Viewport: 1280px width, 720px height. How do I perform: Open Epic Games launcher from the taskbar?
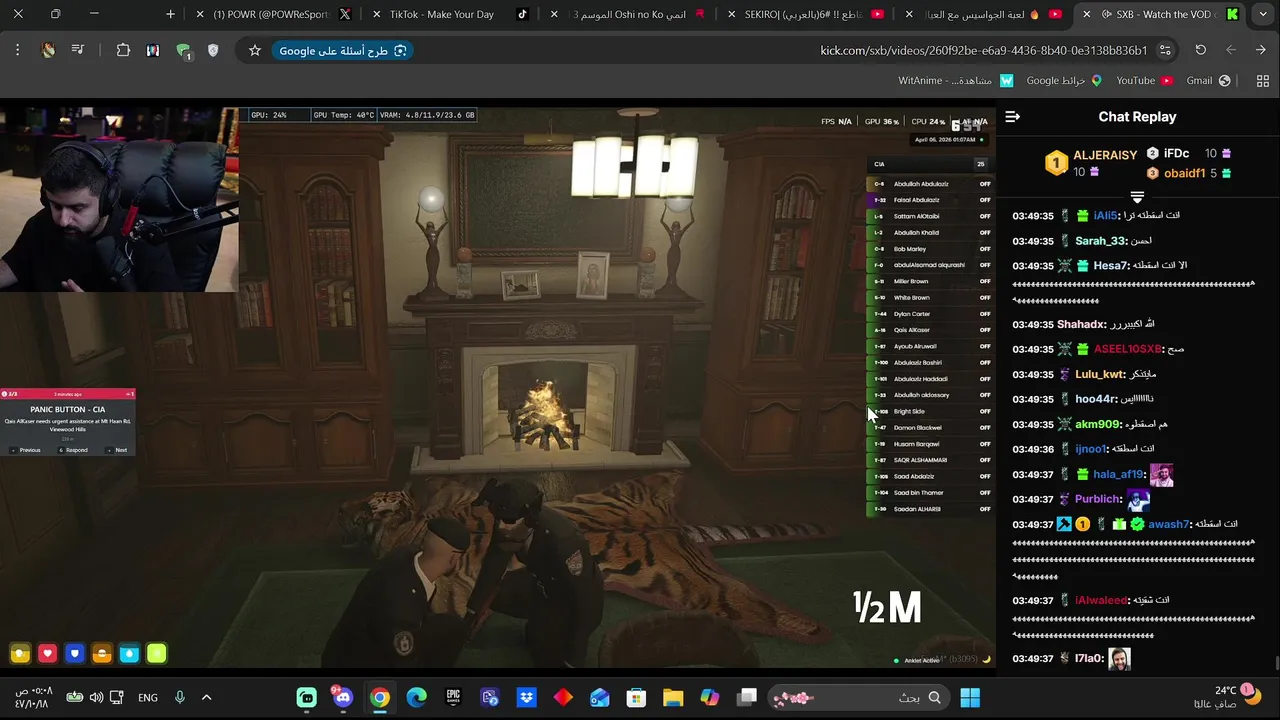[453, 697]
